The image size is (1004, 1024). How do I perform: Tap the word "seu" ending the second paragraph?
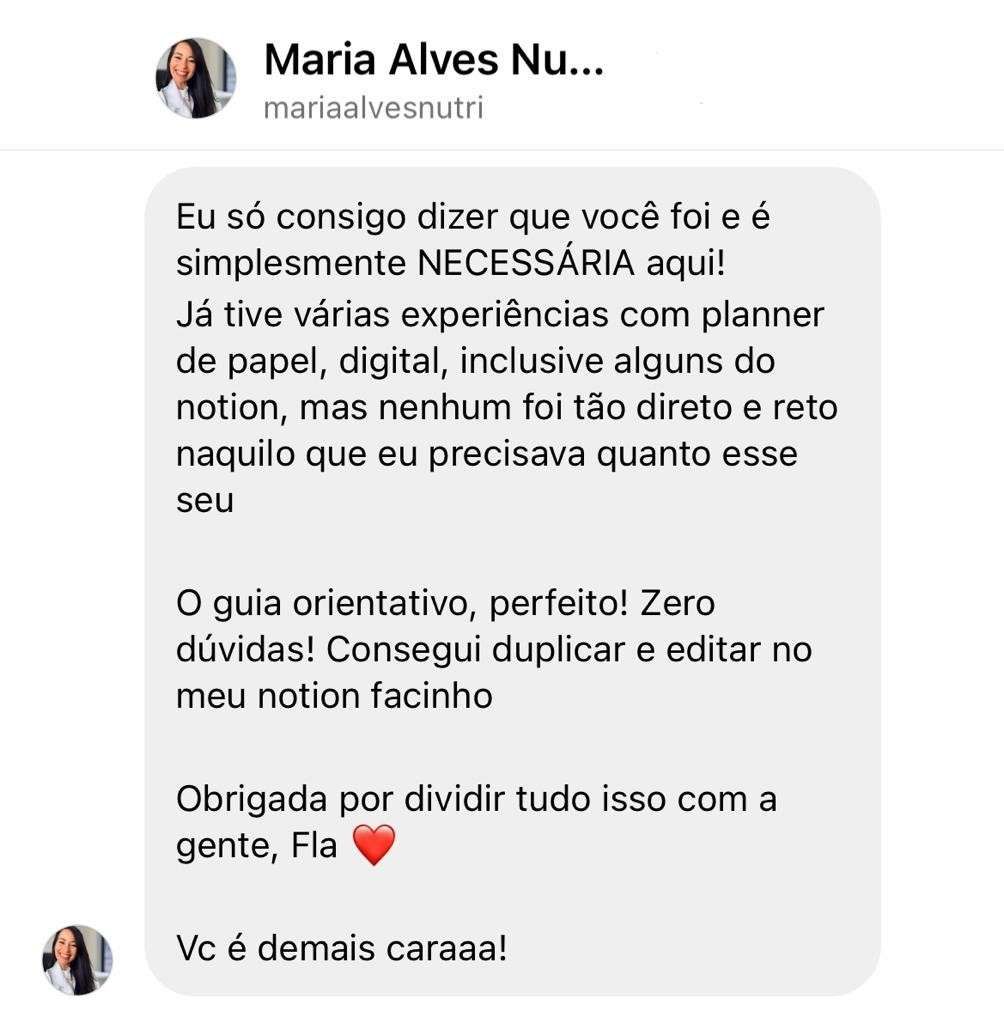[x=204, y=502]
